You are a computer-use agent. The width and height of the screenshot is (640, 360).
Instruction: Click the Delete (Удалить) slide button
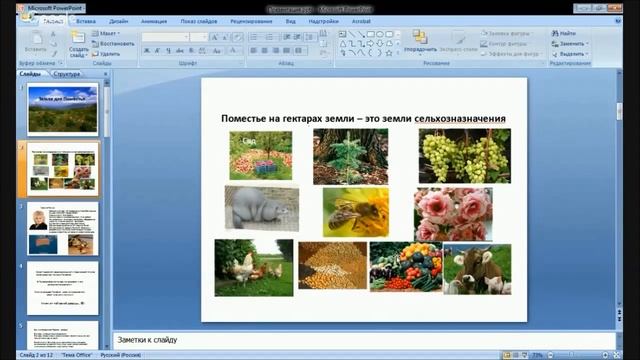(106, 54)
